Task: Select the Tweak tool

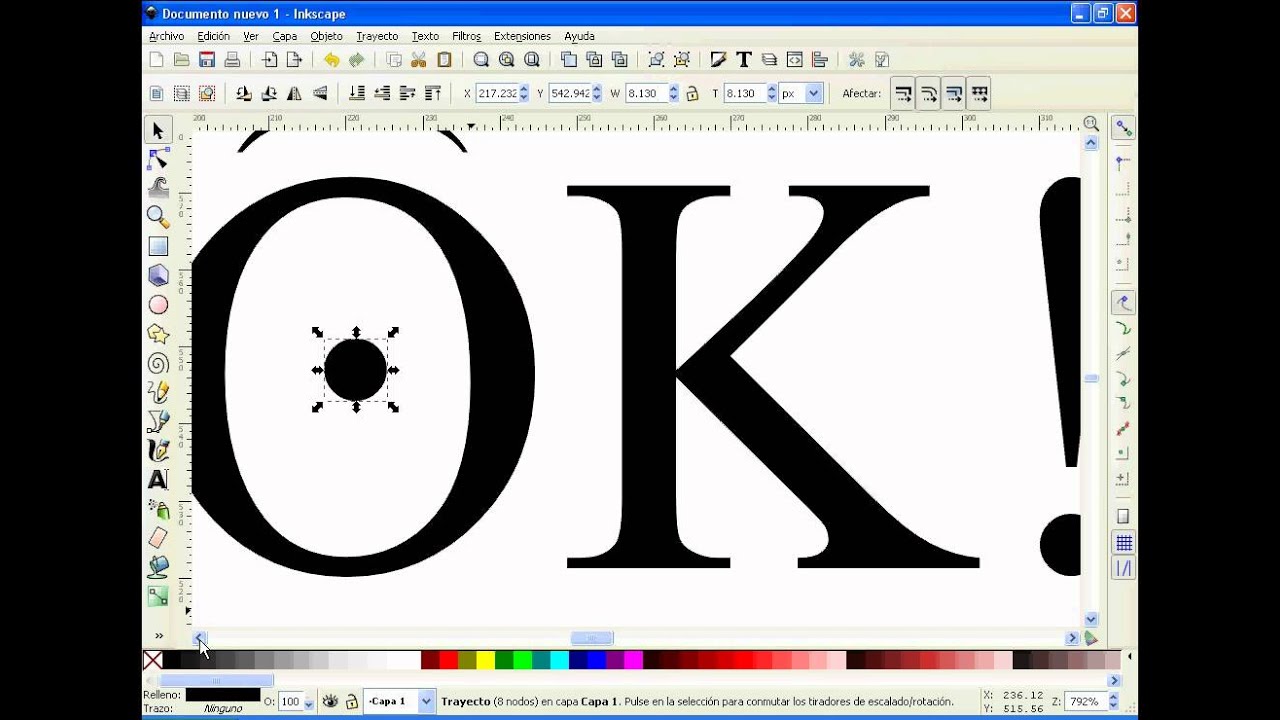Action: point(158,187)
